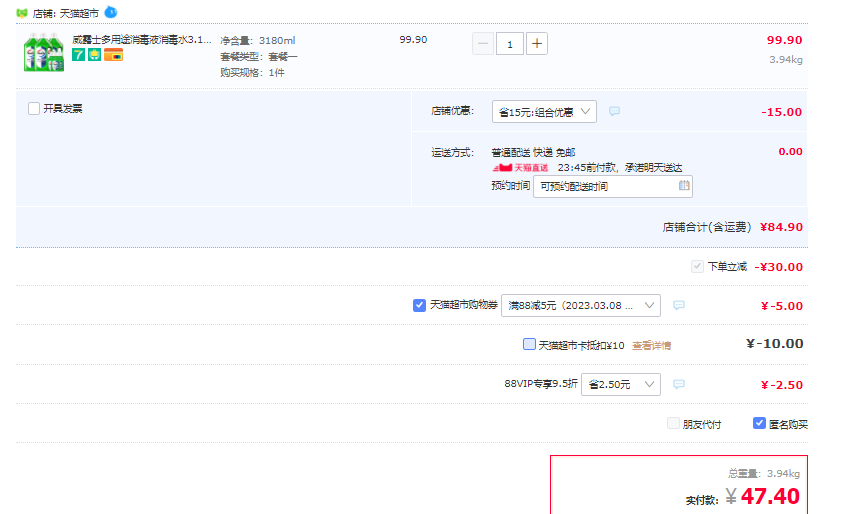
Task: Click the final payment amount 47.40
Action: [x=770, y=496]
